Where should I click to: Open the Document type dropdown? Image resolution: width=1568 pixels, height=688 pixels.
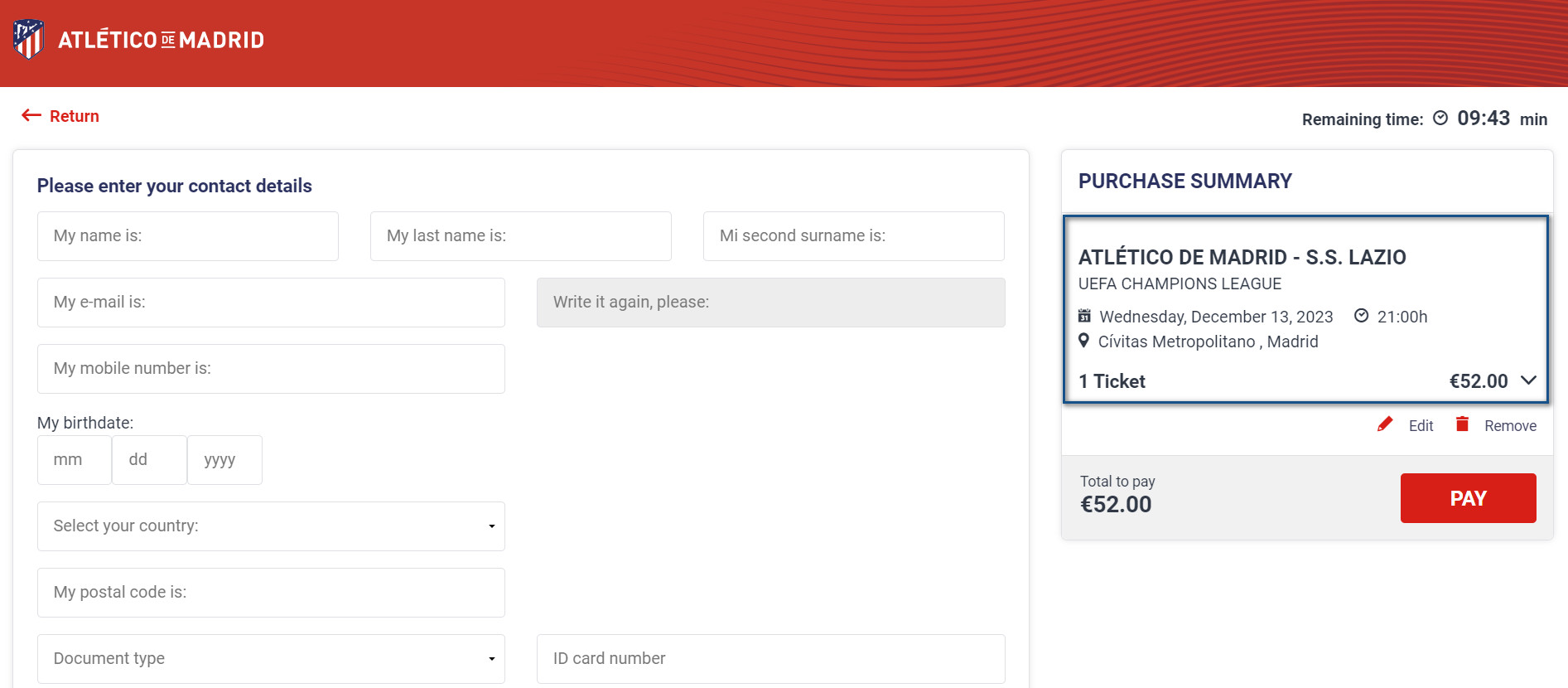click(x=271, y=659)
